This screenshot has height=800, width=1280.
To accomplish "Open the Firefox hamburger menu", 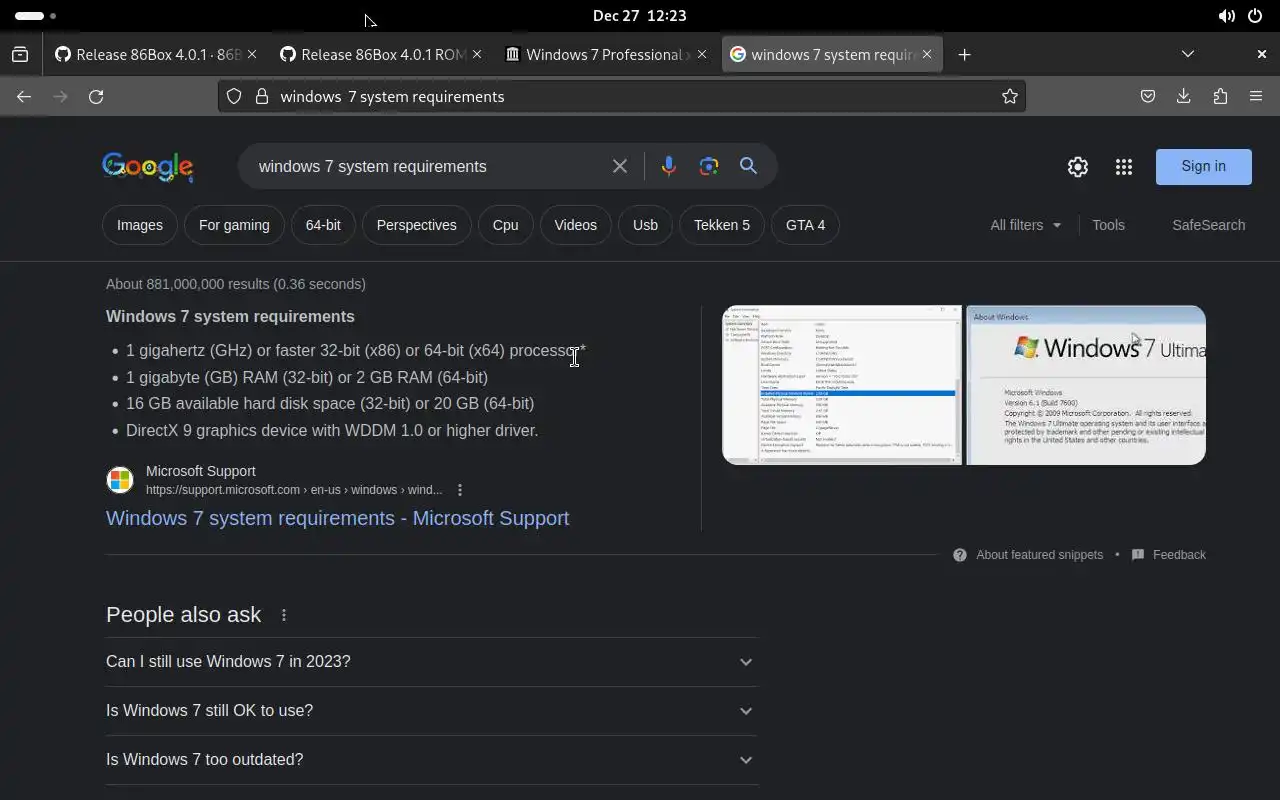I will 1256,96.
